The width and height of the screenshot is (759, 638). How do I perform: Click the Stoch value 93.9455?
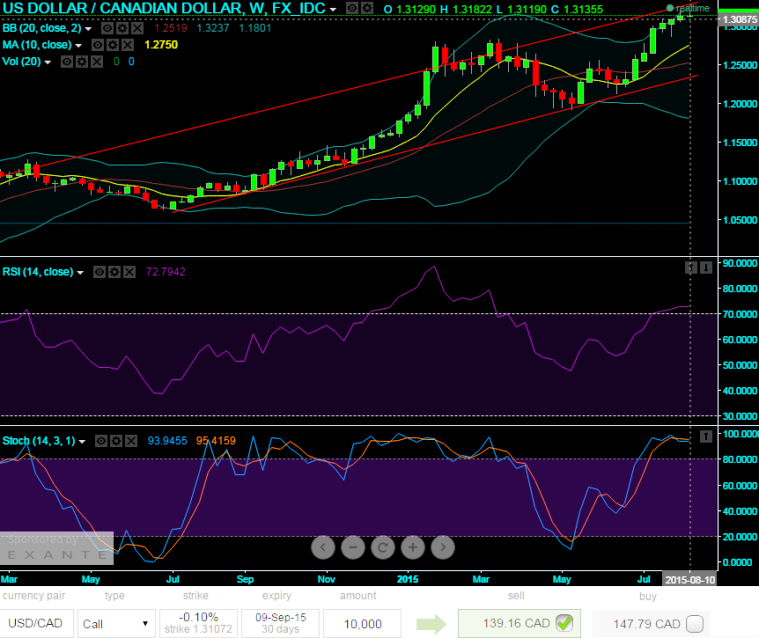coord(167,441)
